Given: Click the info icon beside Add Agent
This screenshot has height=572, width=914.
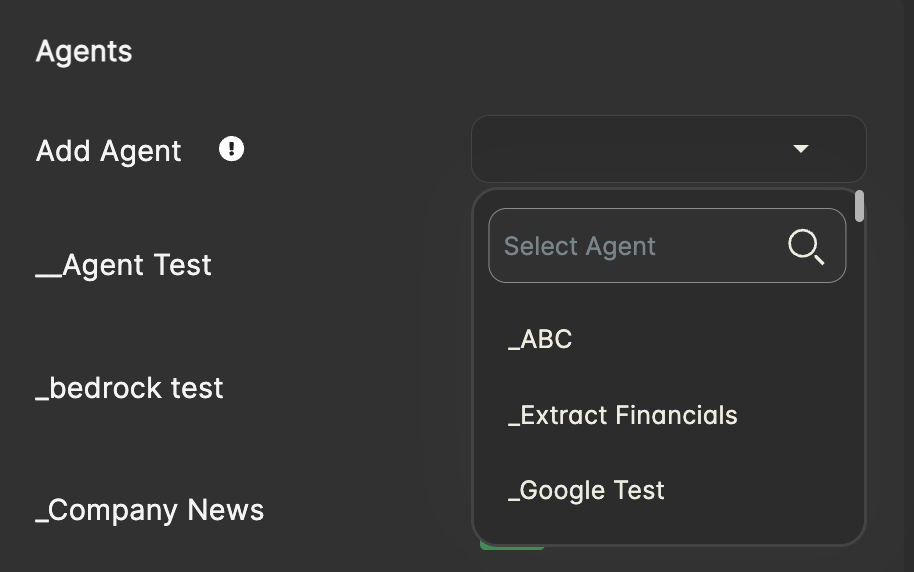Looking at the screenshot, I should tap(232, 150).
